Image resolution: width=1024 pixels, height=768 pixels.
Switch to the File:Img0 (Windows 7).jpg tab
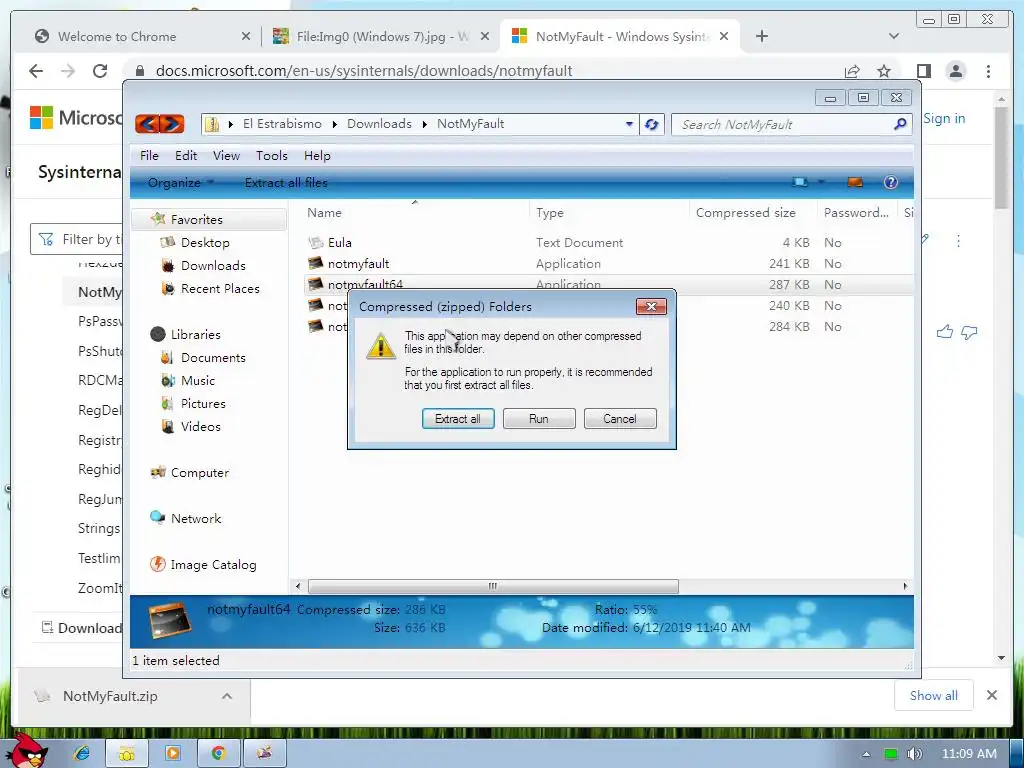point(382,37)
